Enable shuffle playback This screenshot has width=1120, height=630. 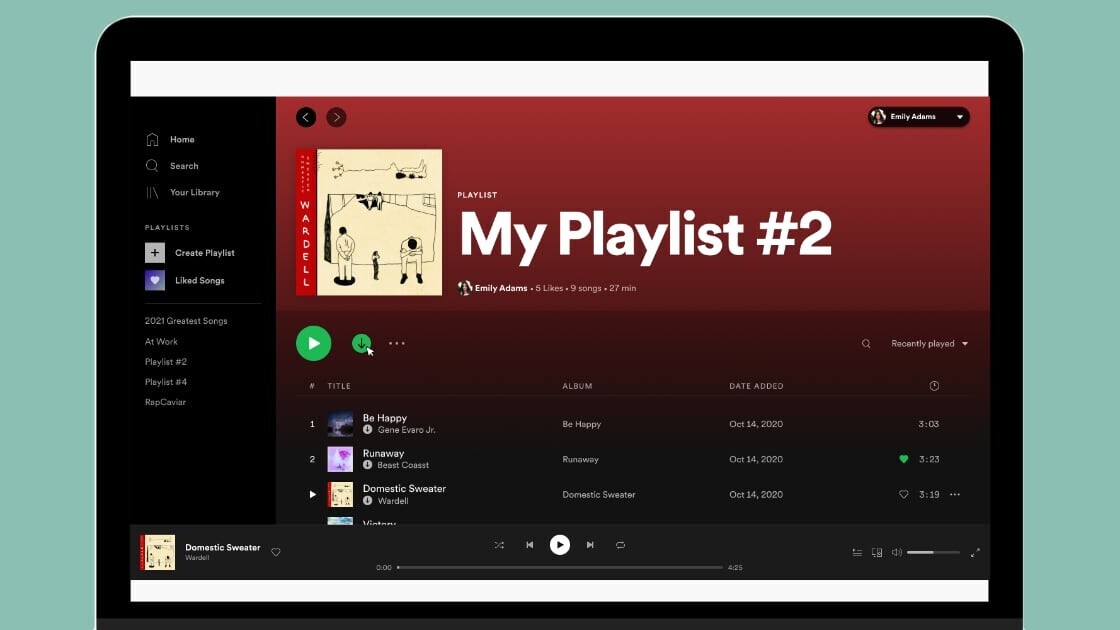[x=499, y=545]
